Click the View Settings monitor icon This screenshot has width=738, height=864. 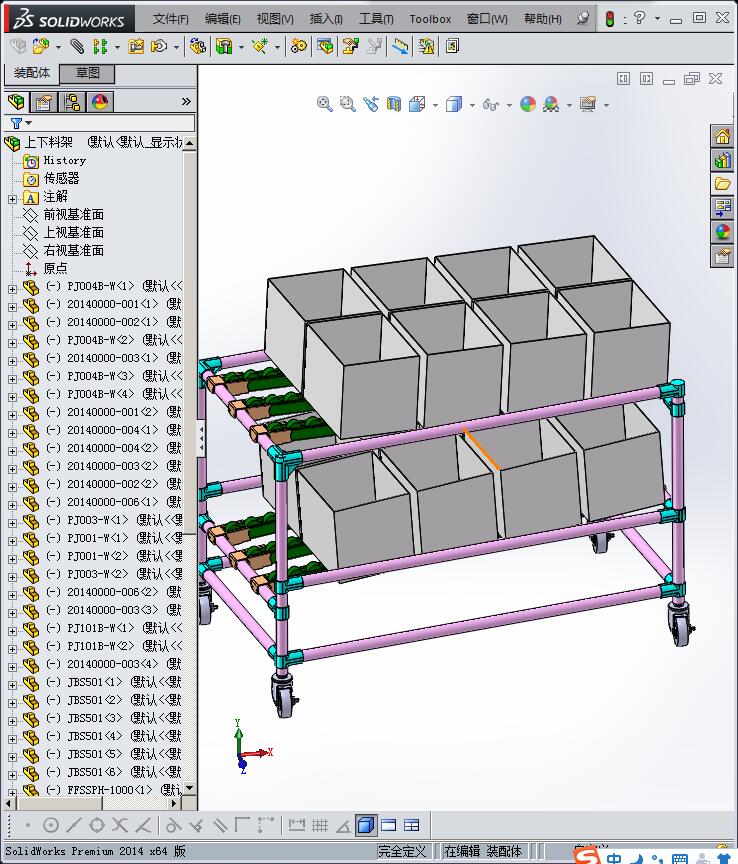588,104
